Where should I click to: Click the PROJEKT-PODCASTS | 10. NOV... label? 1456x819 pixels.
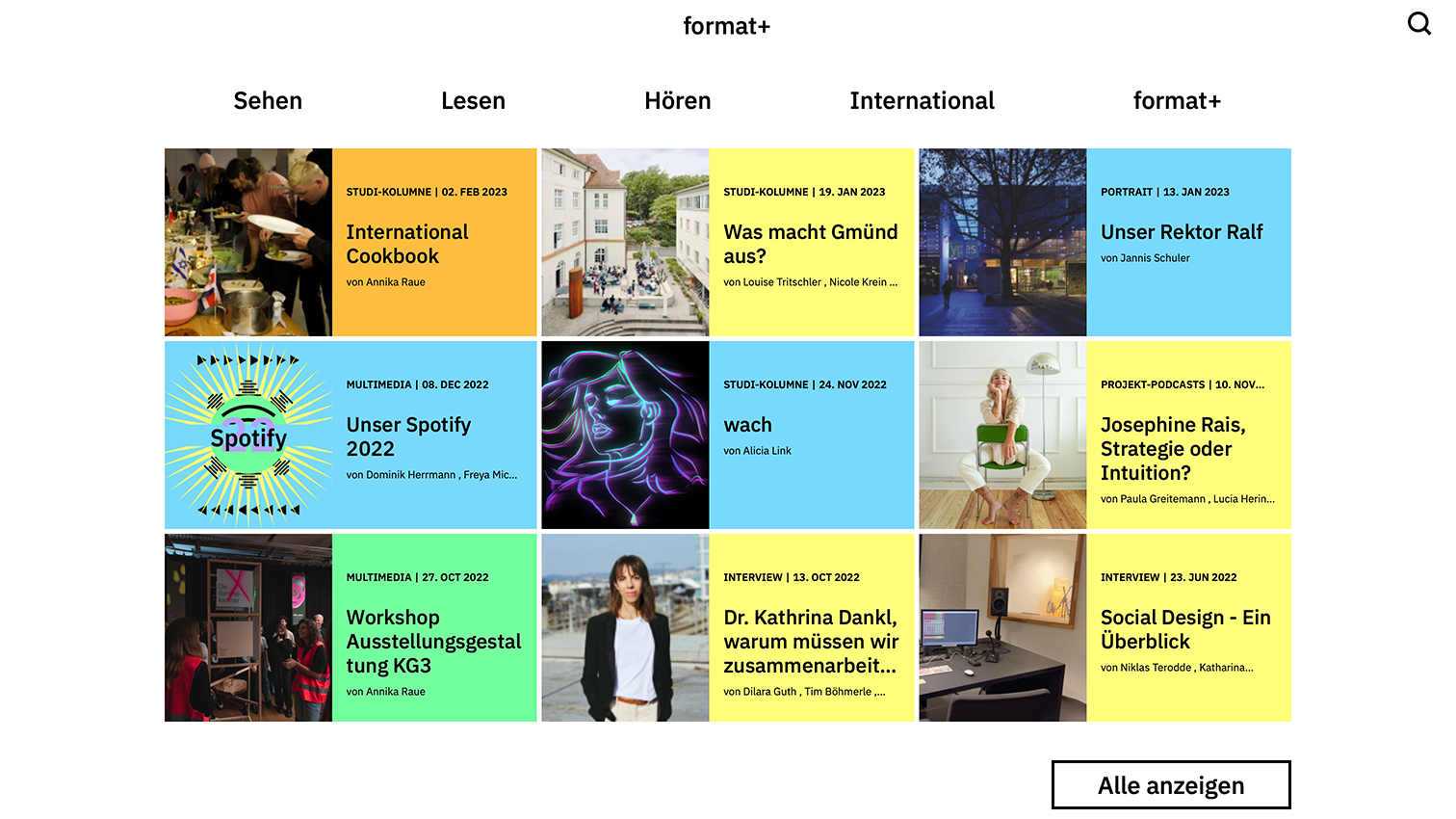1183,384
